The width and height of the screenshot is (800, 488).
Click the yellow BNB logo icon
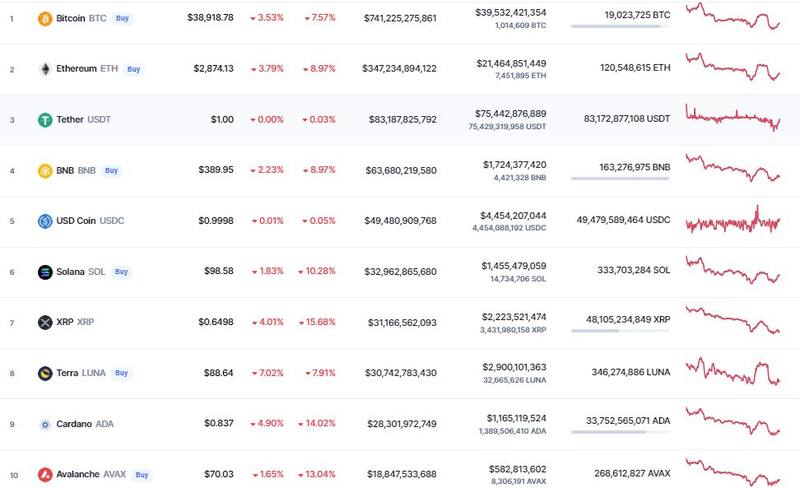point(44,171)
